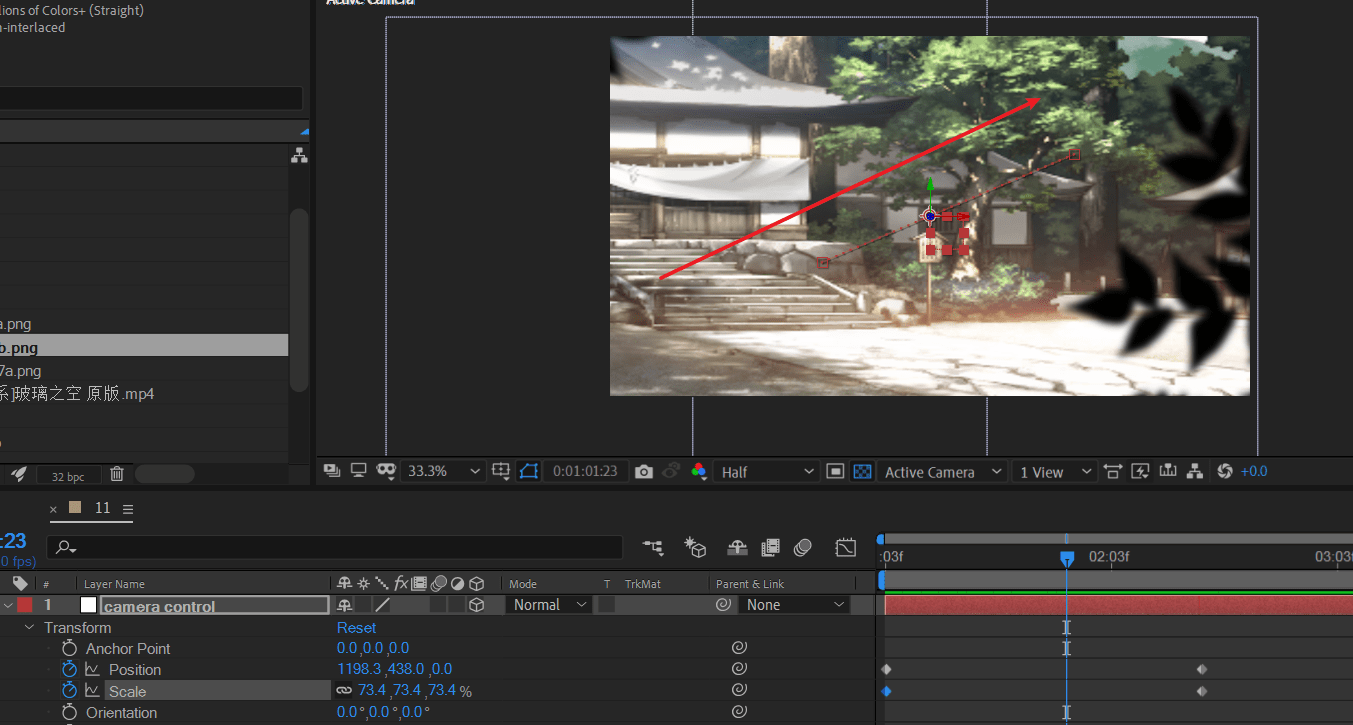Delete selected project item with trash icon
The image size is (1353, 725).
pos(117,474)
